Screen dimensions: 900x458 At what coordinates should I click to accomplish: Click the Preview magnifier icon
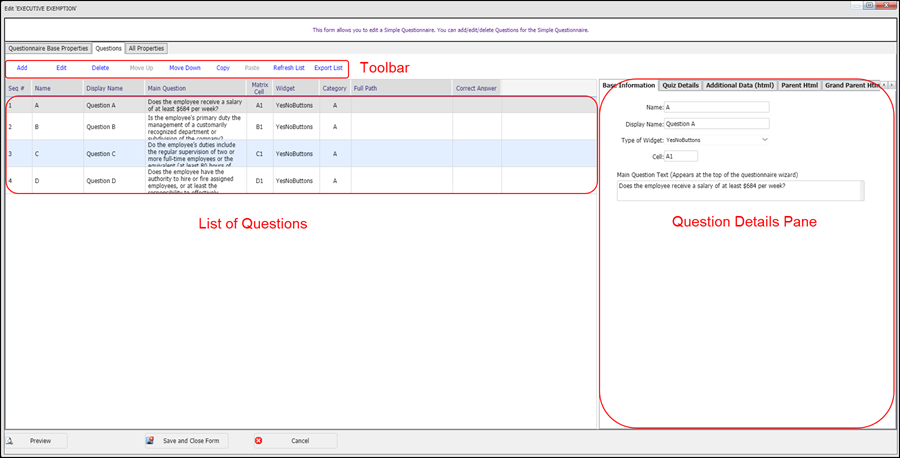coord(9,441)
